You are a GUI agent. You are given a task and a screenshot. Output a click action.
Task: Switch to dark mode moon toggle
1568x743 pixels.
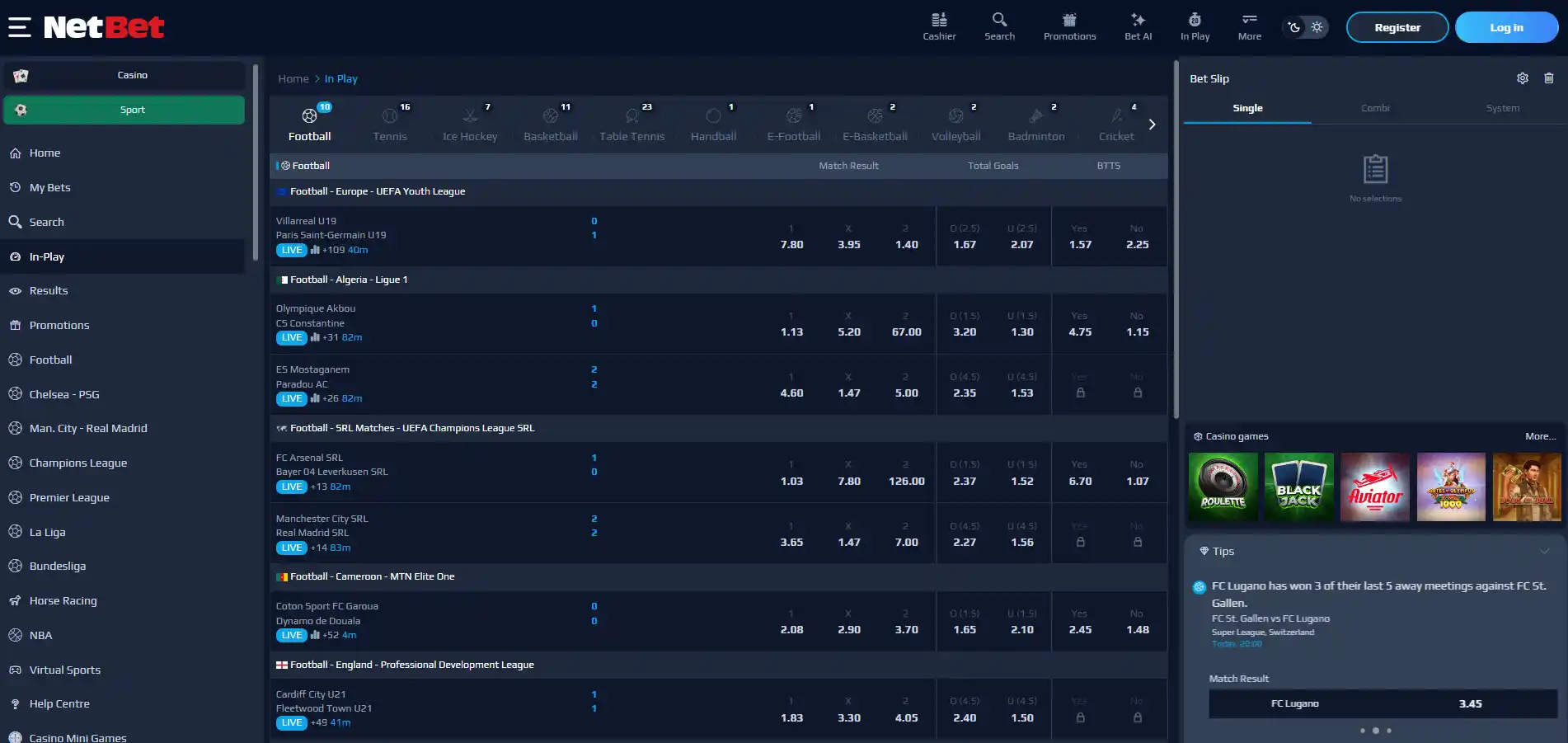pos(1294,27)
